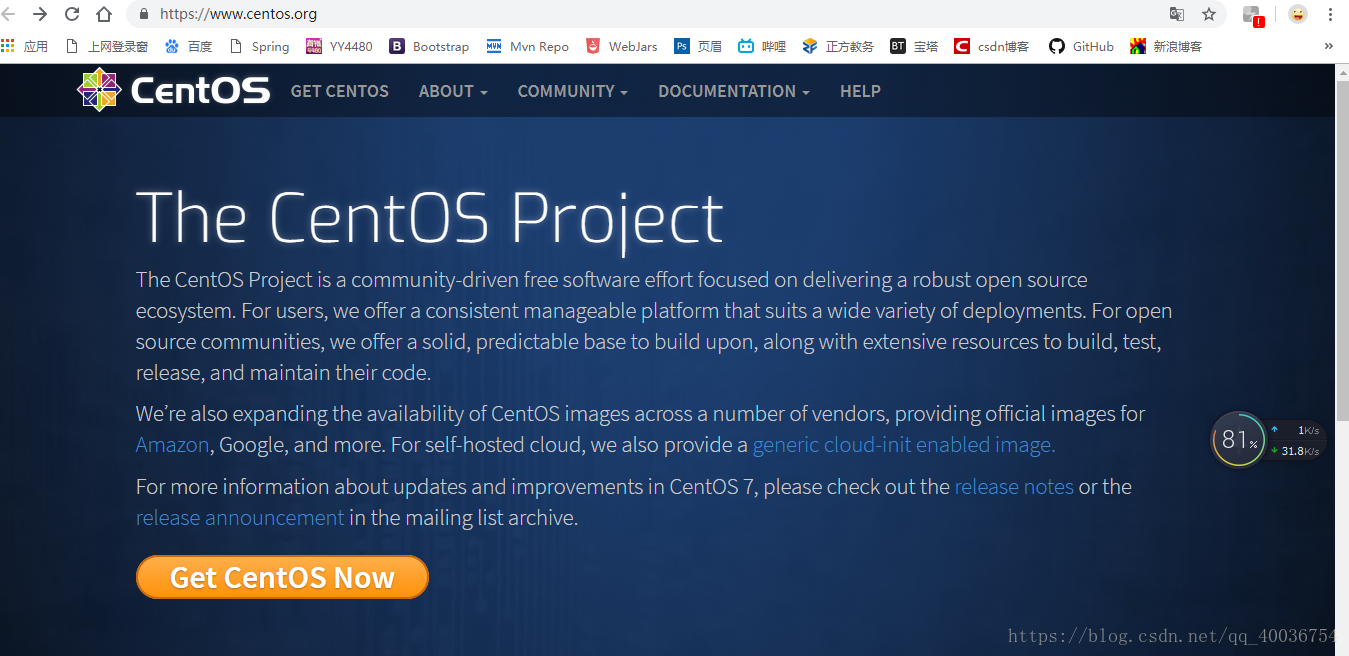Click the Get CentOS Now button
Viewport: 1349px width, 656px height.
282,577
